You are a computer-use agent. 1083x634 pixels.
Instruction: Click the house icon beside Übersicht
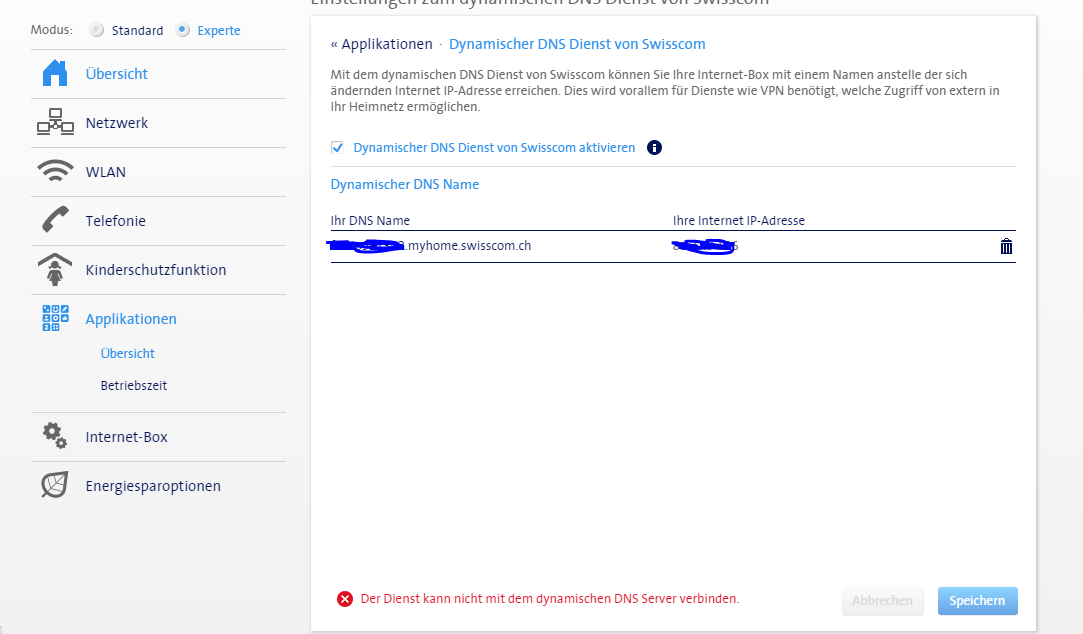(55, 74)
